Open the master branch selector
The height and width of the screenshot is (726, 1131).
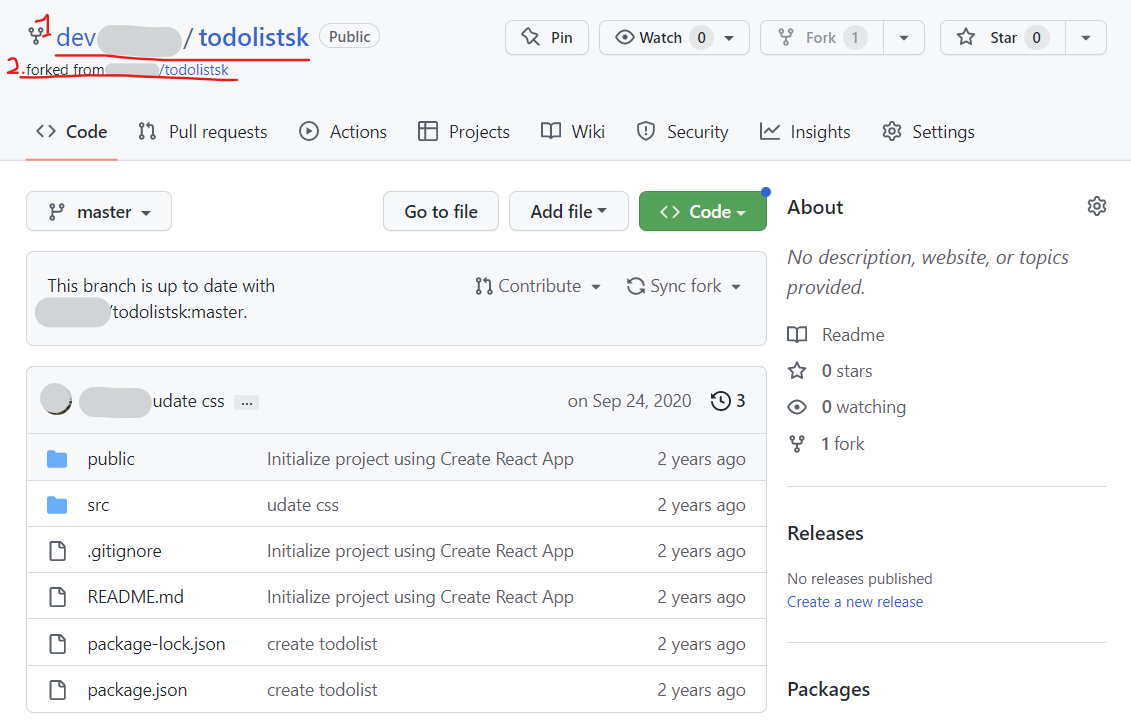coord(99,211)
